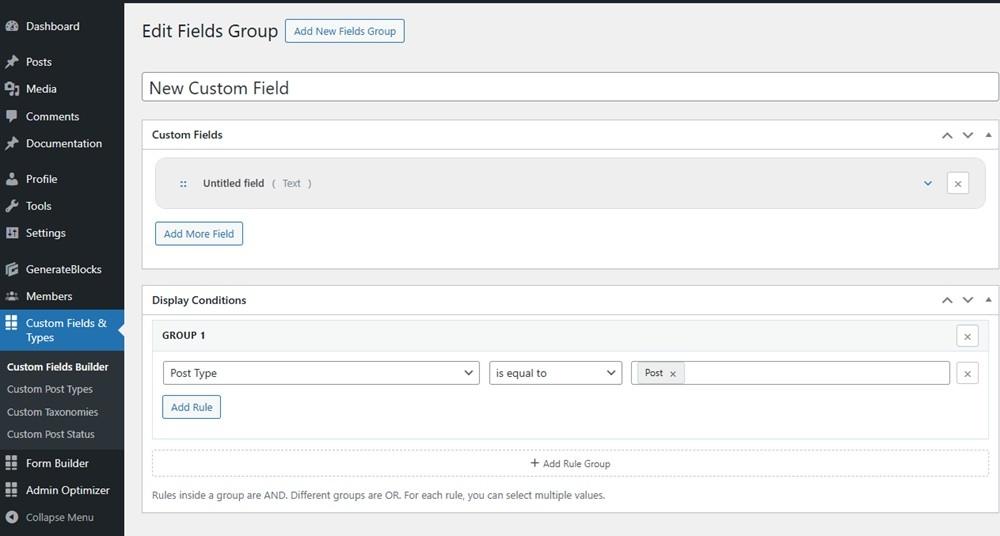Open the Custom Fields Builder submenu
Viewport: 1000px width, 536px height.
(x=57, y=367)
